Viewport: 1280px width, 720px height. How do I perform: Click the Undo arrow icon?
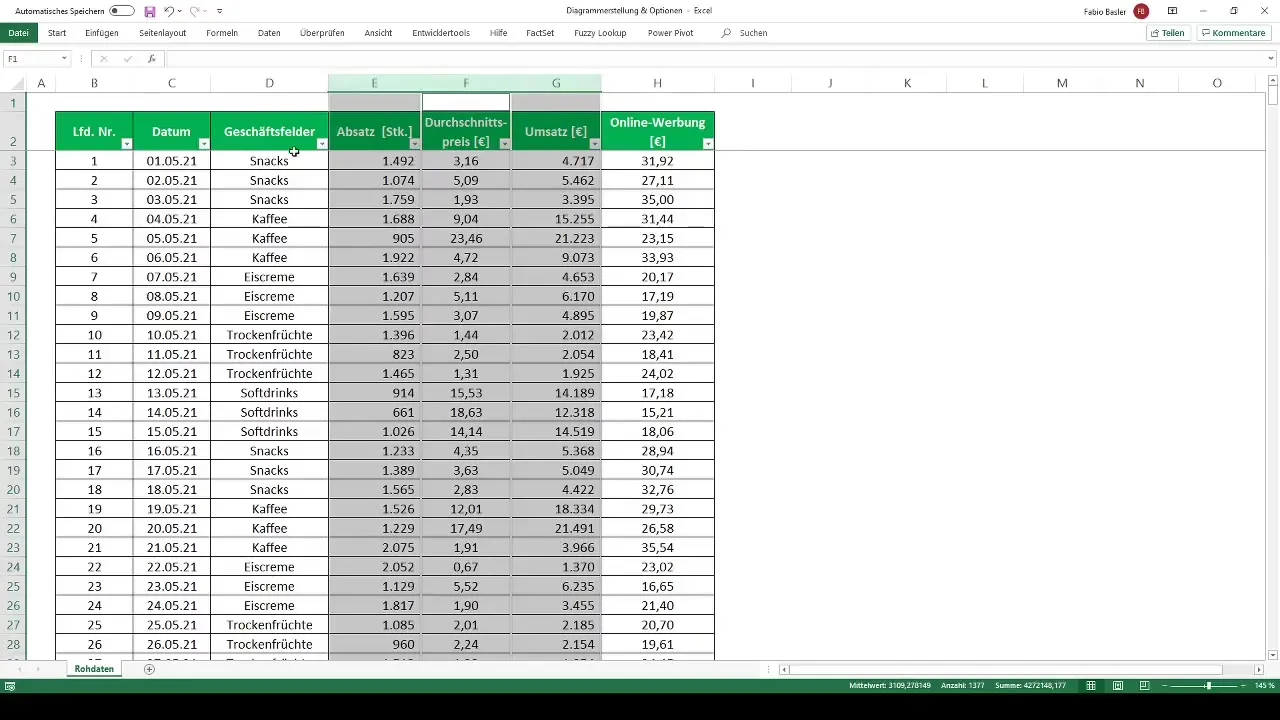pyautogui.click(x=169, y=11)
